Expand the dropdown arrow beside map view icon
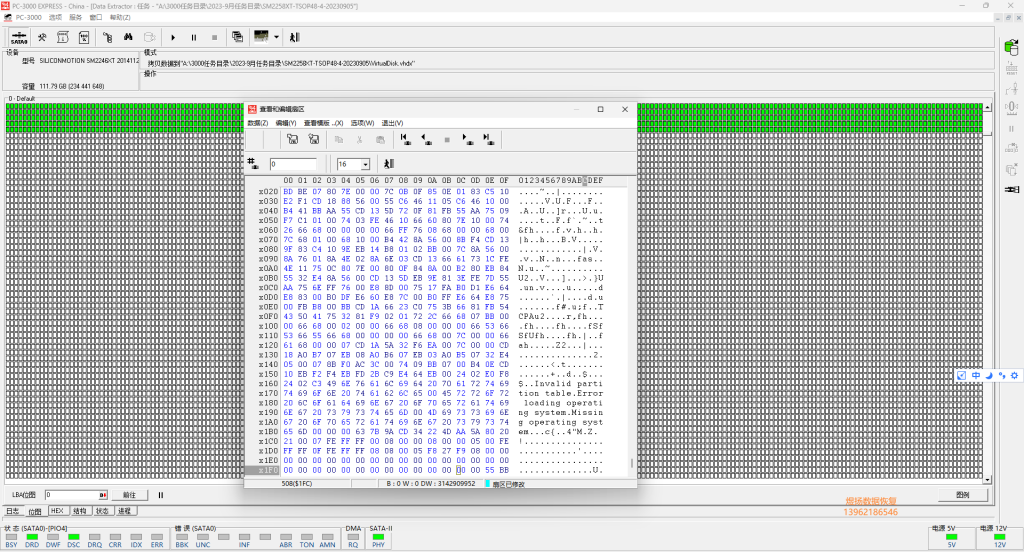The image size is (1024, 552). pos(276,37)
